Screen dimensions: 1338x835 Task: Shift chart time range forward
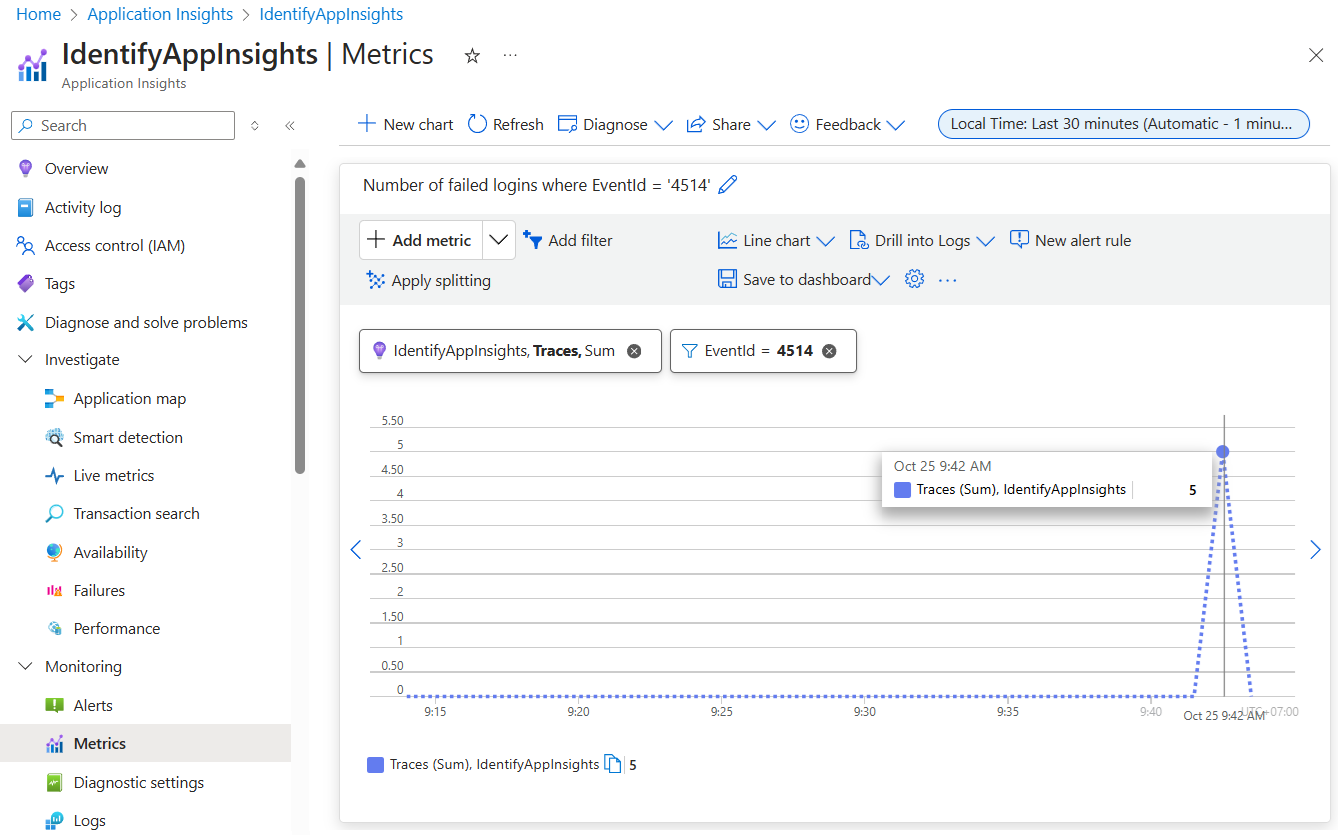coord(1315,549)
